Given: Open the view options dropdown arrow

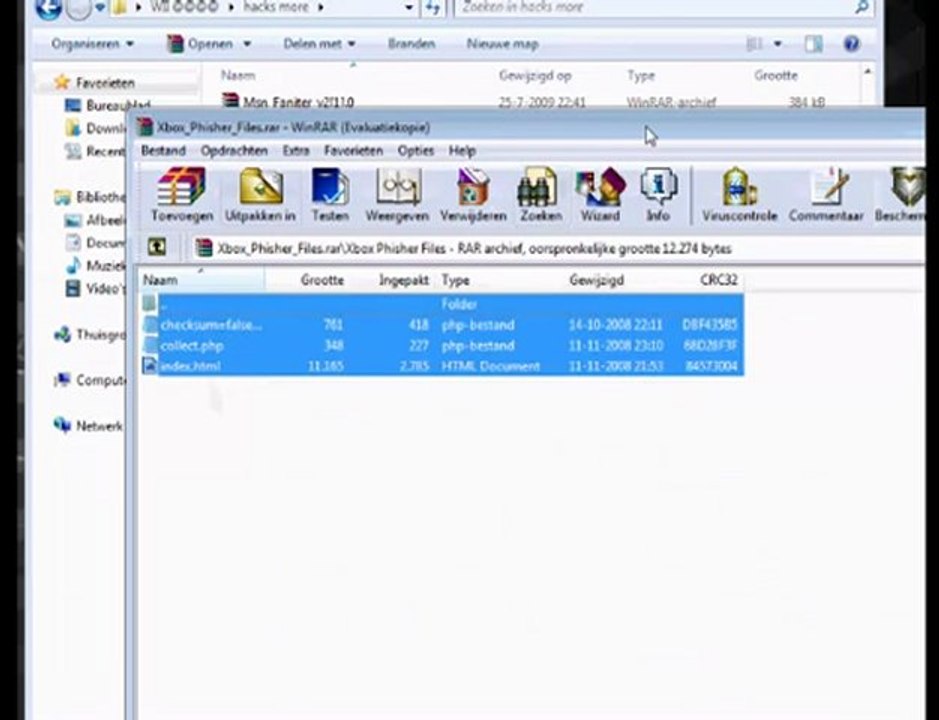Looking at the screenshot, I should [x=777, y=44].
